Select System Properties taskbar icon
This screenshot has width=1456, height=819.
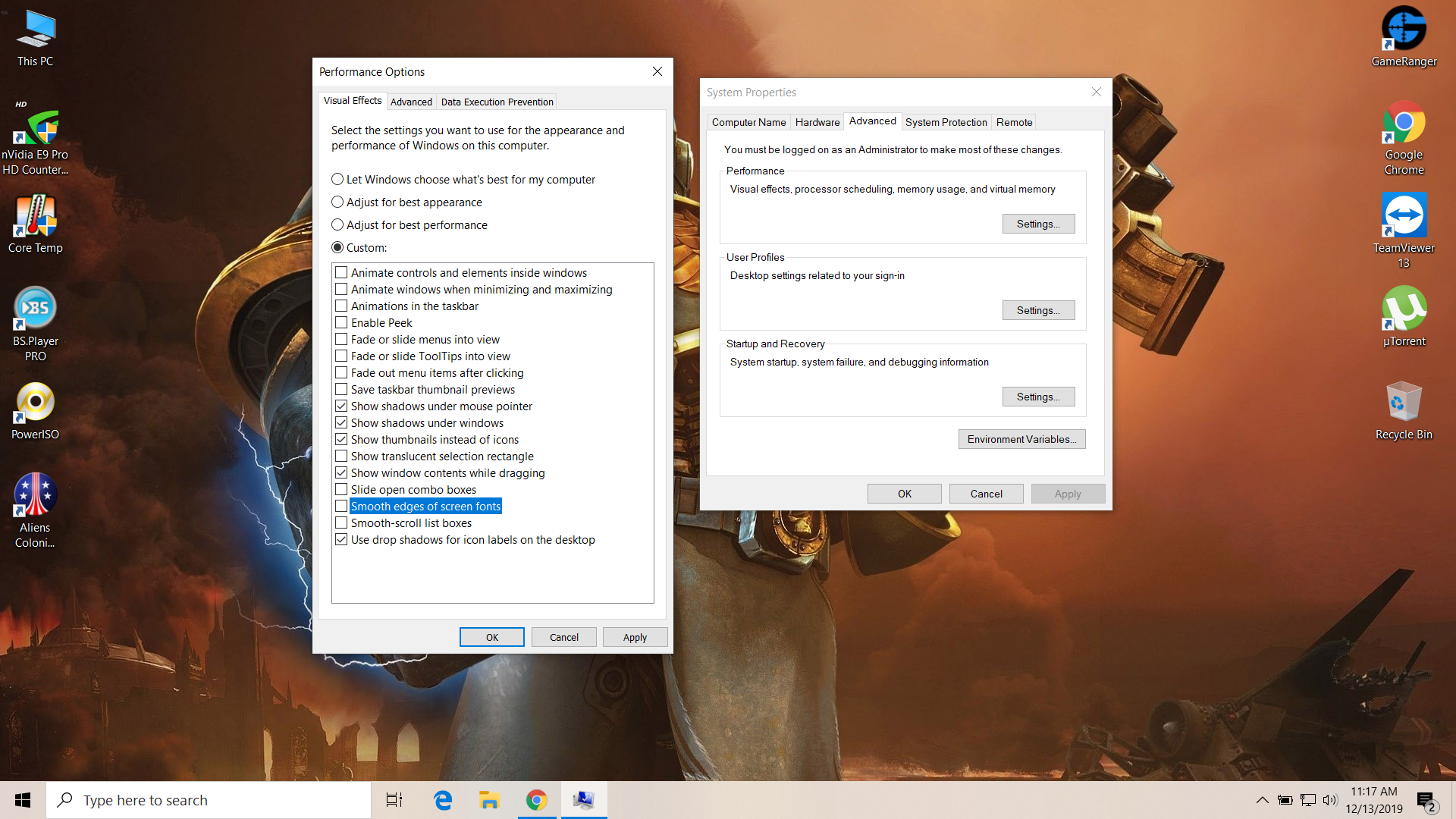tap(584, 800)
